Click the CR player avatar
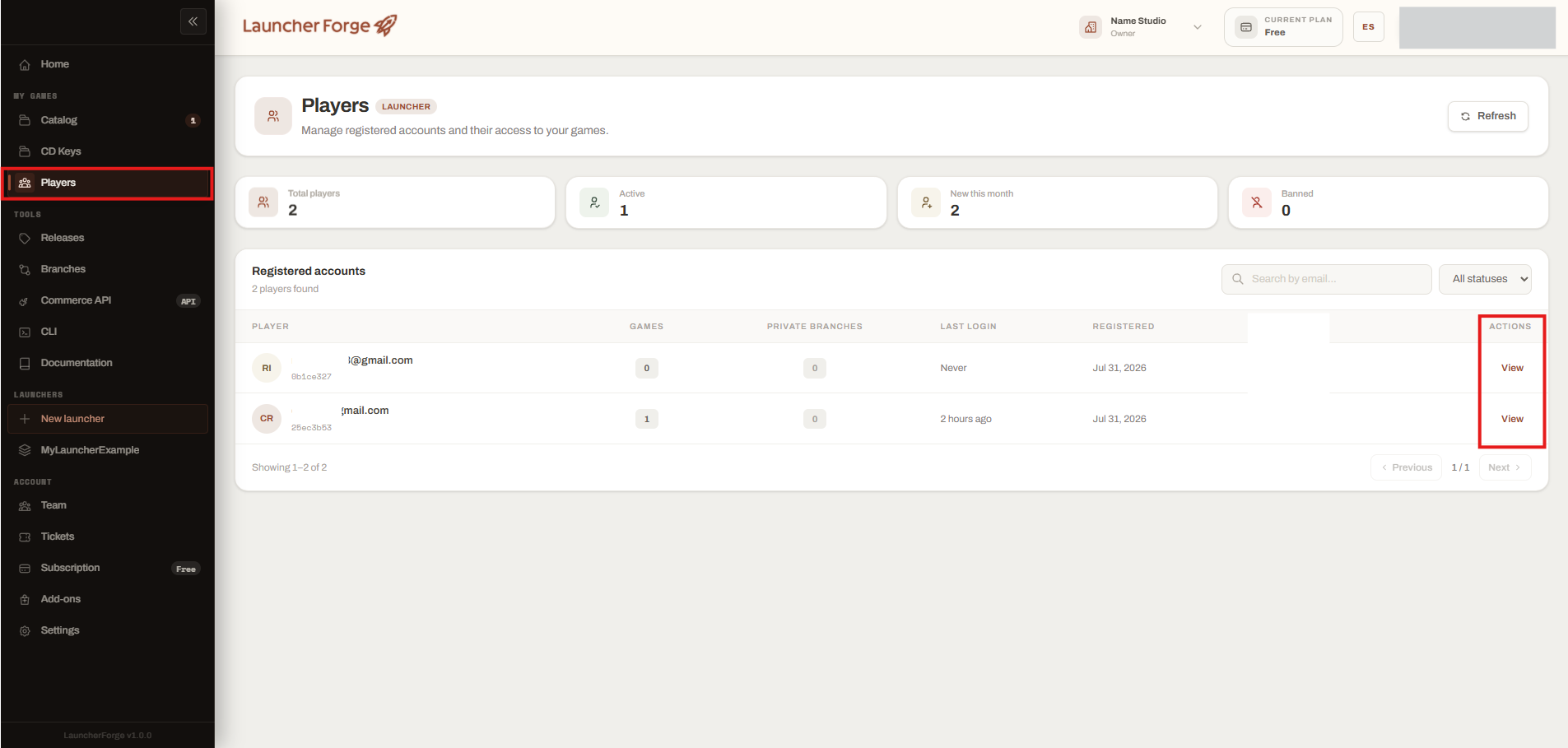This screenshot has width=1568, height=748. point(267,419)
